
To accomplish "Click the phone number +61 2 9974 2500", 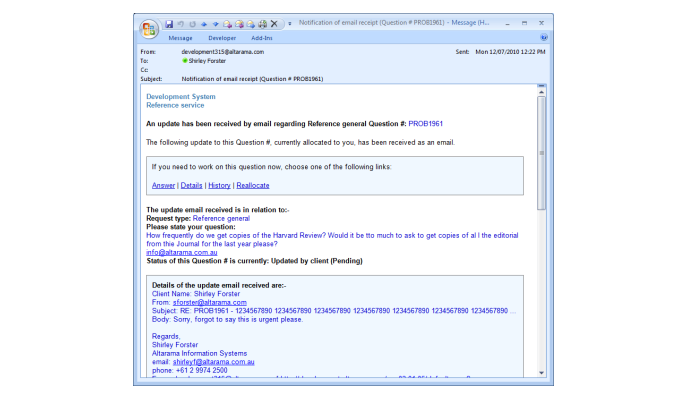I will coord(201,370).
